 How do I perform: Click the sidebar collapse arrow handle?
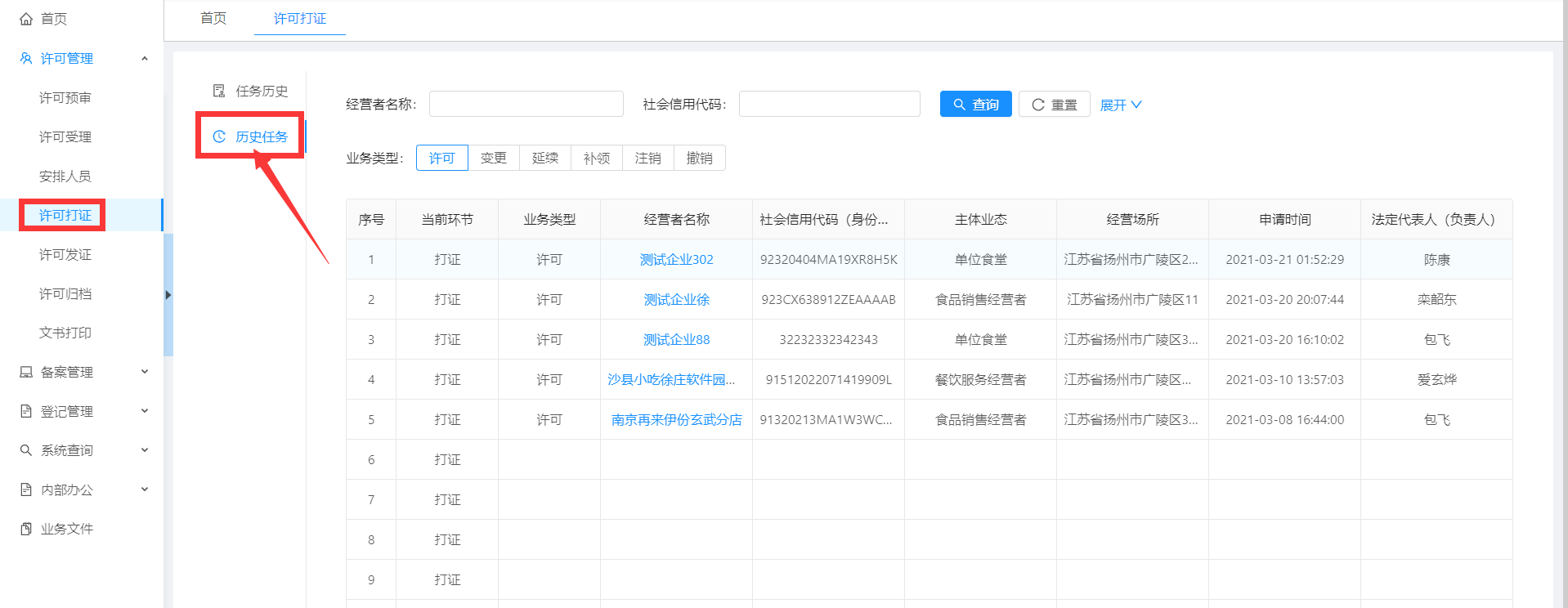pyautogui.click(x=168, y=295)
